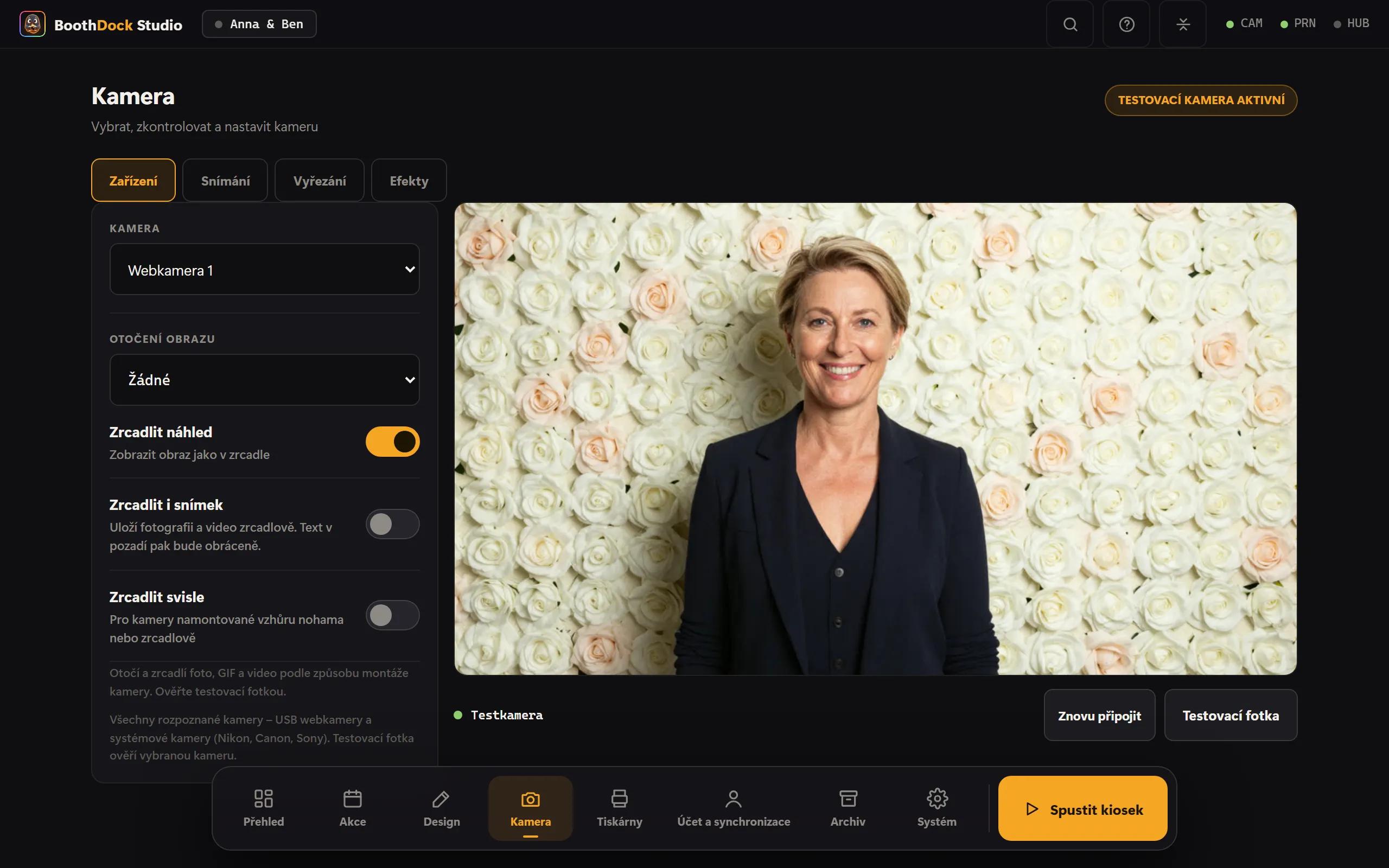
Task: Switch to the Snímání tab
Action: click(225, 180)
